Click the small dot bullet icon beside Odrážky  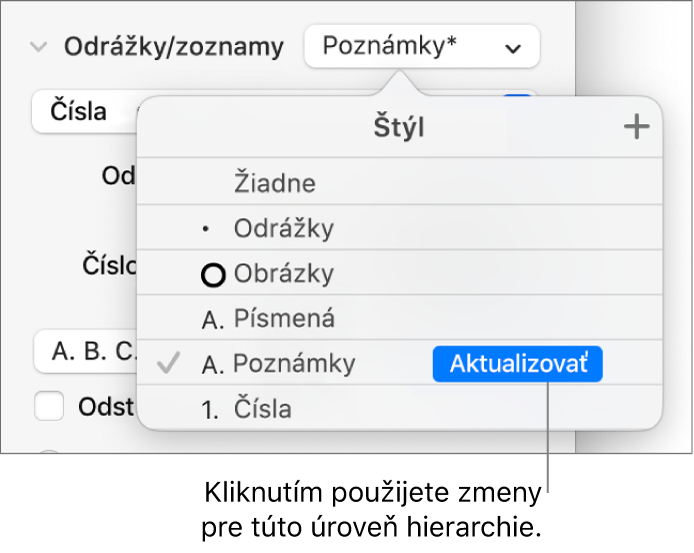click(x=207, y=230)
